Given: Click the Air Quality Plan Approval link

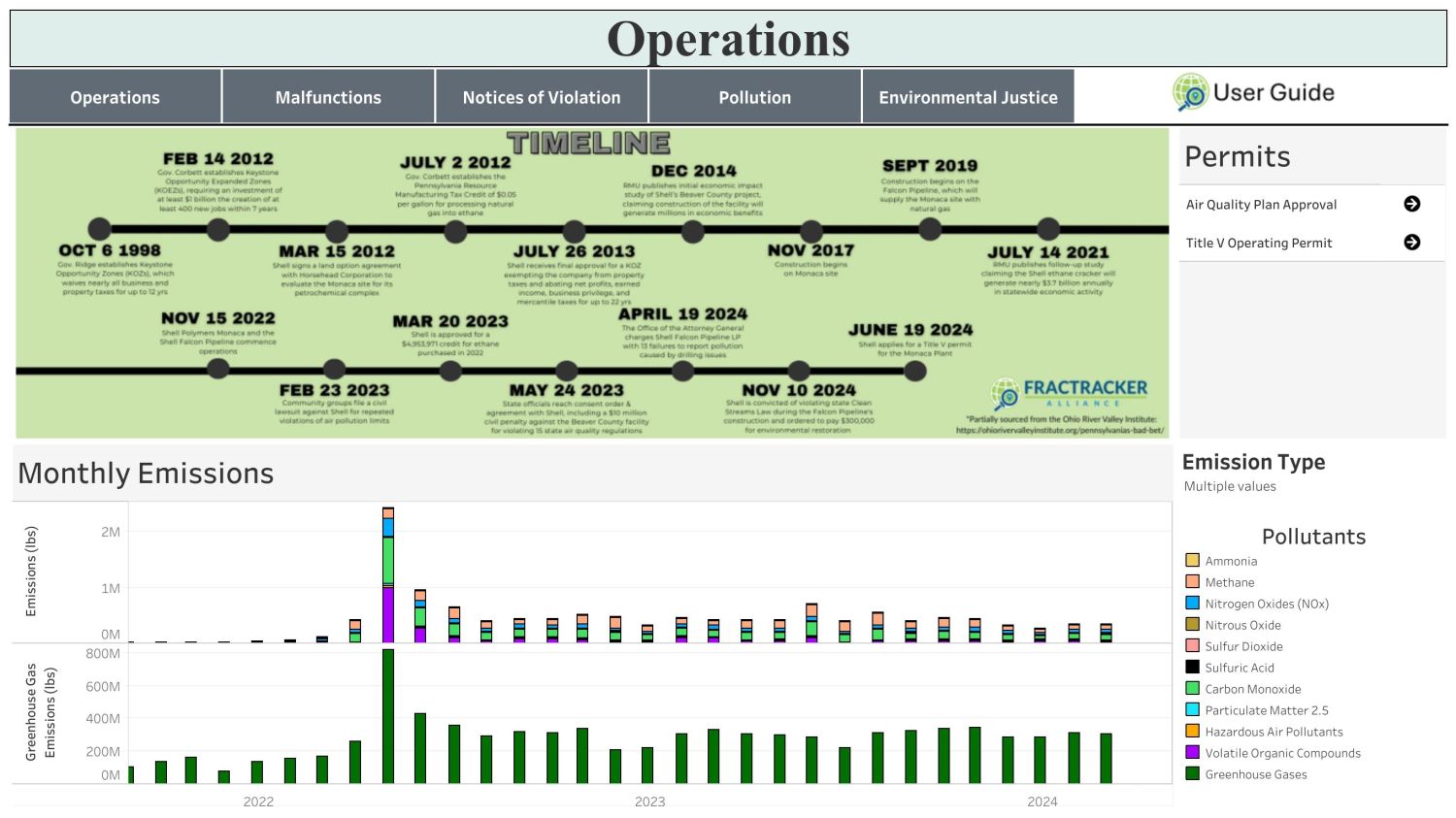Looking at the screenshot, I should [x=1261, y=205].
